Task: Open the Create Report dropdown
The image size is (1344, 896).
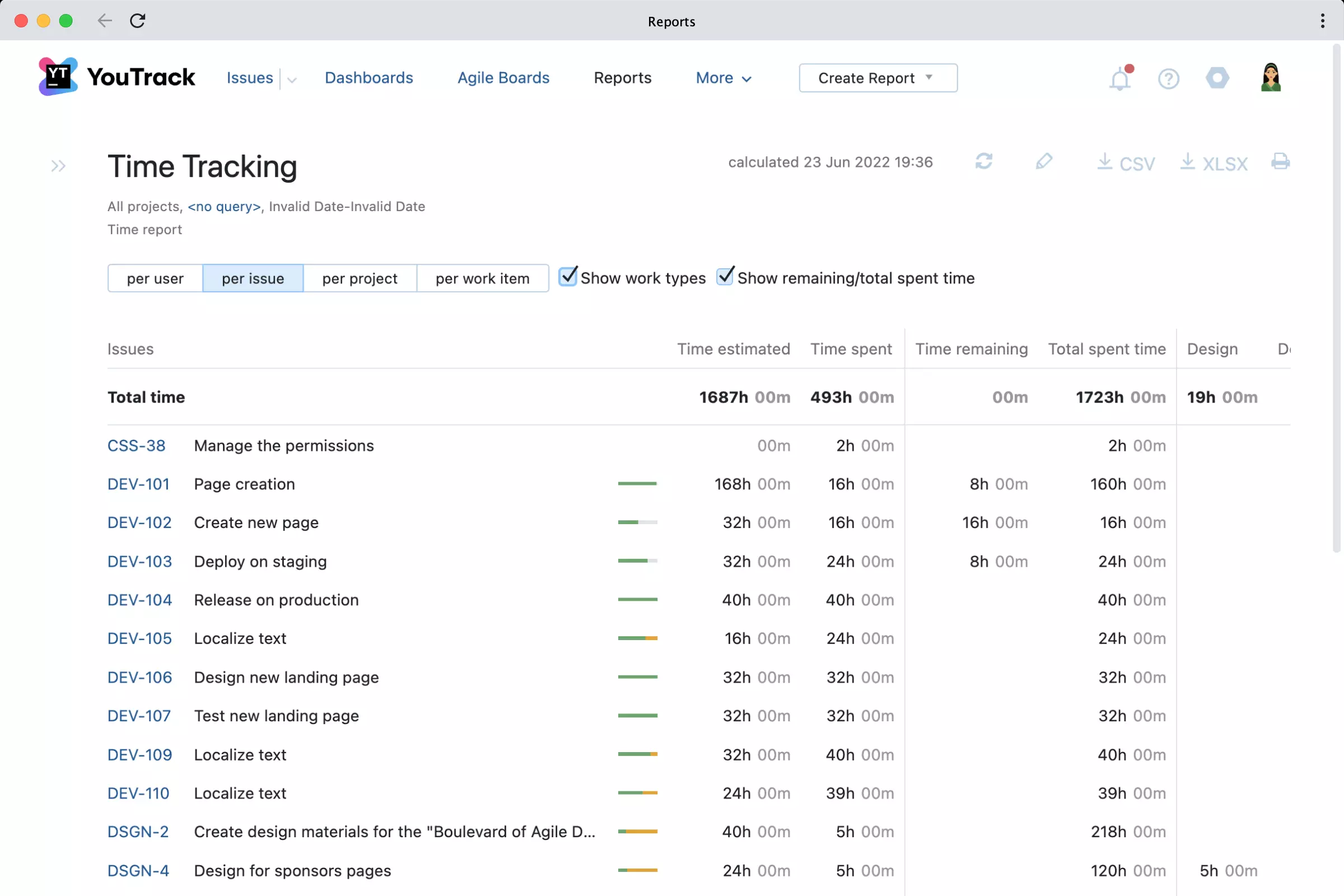Action: coord(929,77)
